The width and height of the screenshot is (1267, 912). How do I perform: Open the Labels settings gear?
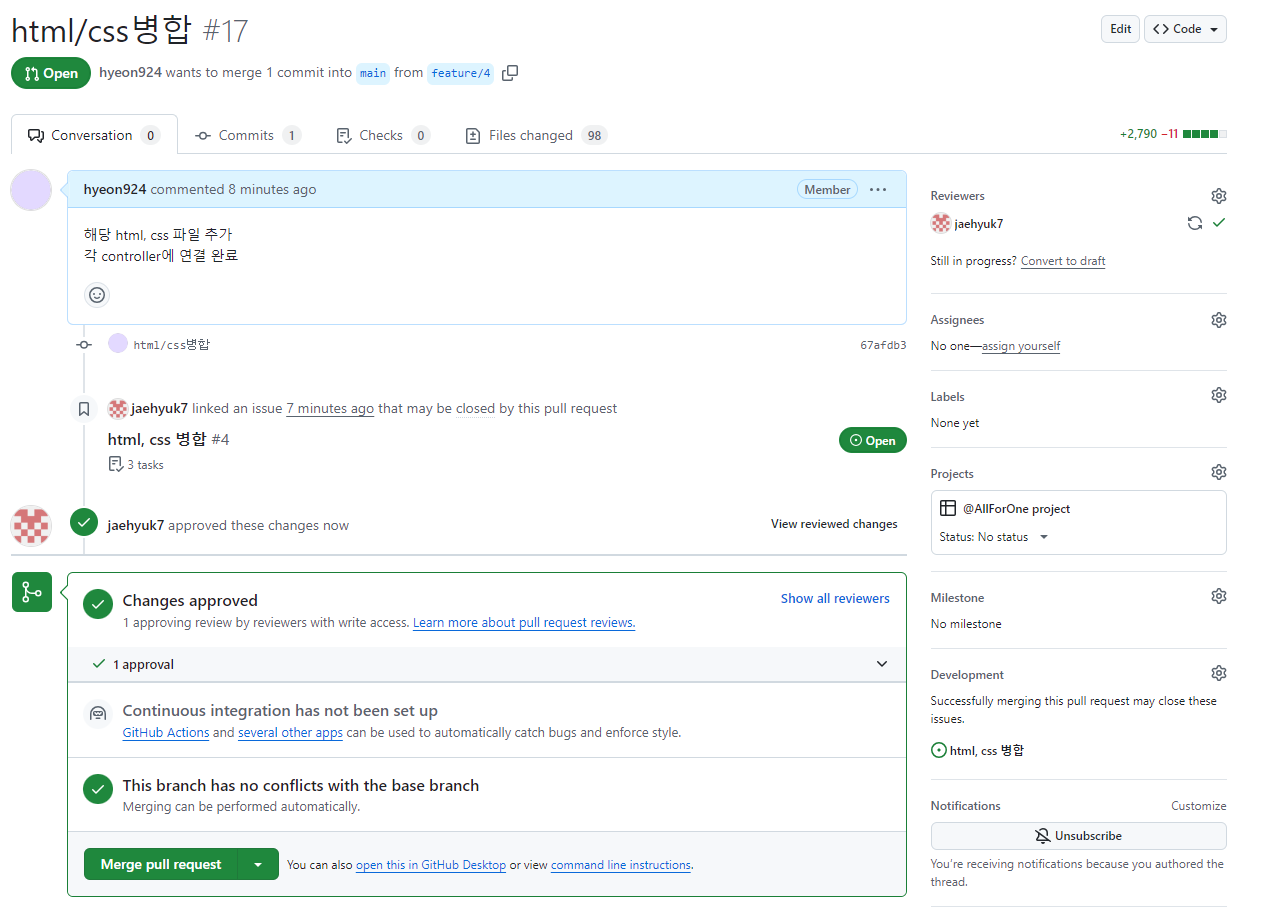pos(1218,394)
